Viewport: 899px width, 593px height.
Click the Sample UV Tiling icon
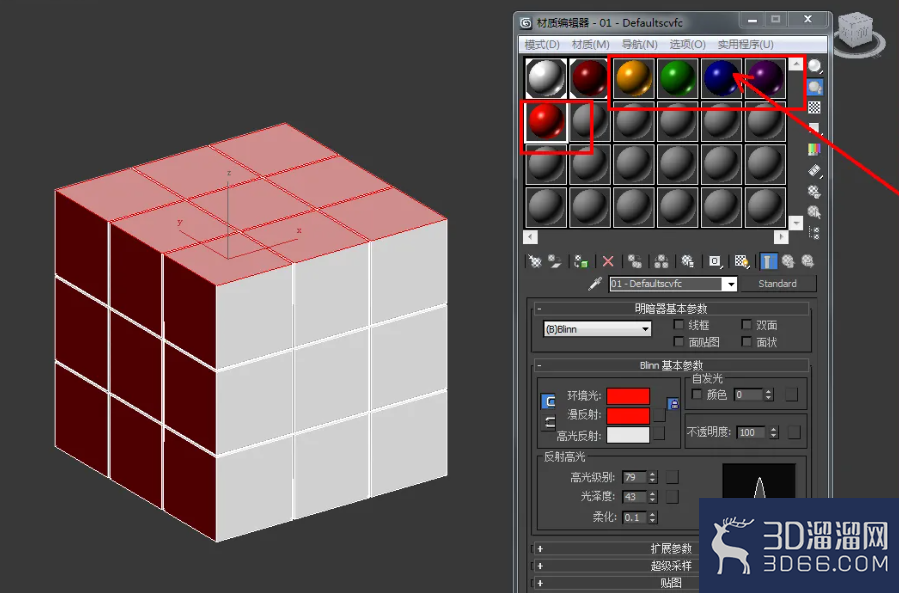pyautogui.click(x=815, y=128)
